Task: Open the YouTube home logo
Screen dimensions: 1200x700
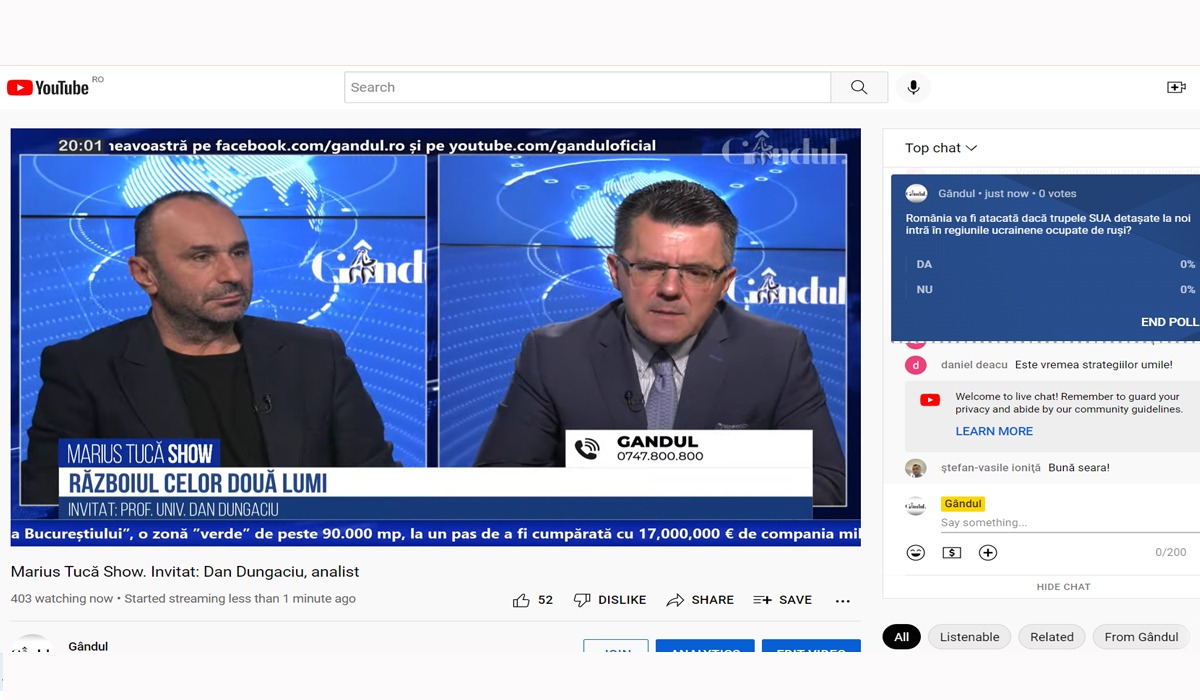Action: point(48,87)
